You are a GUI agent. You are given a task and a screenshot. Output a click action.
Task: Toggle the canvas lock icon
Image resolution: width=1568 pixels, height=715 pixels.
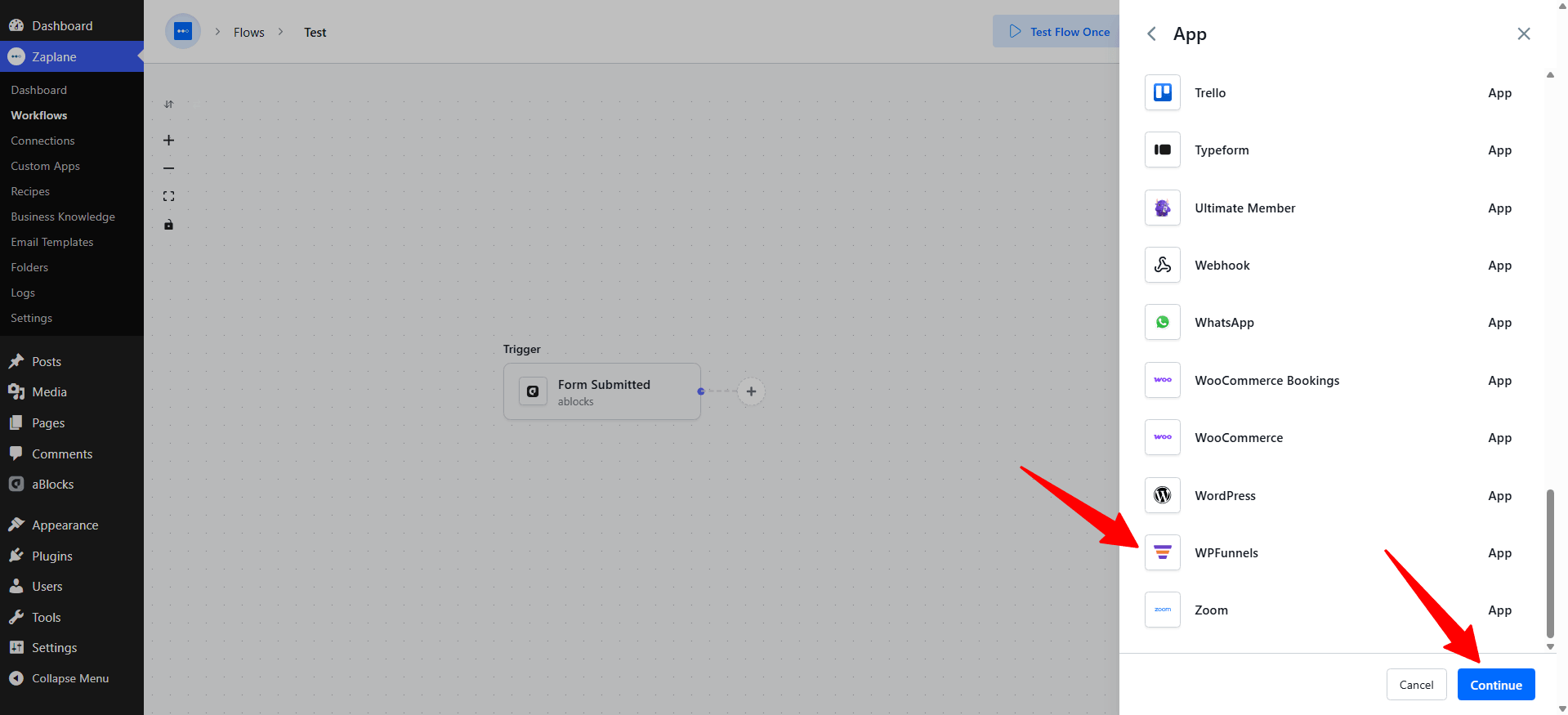(168, 225)
